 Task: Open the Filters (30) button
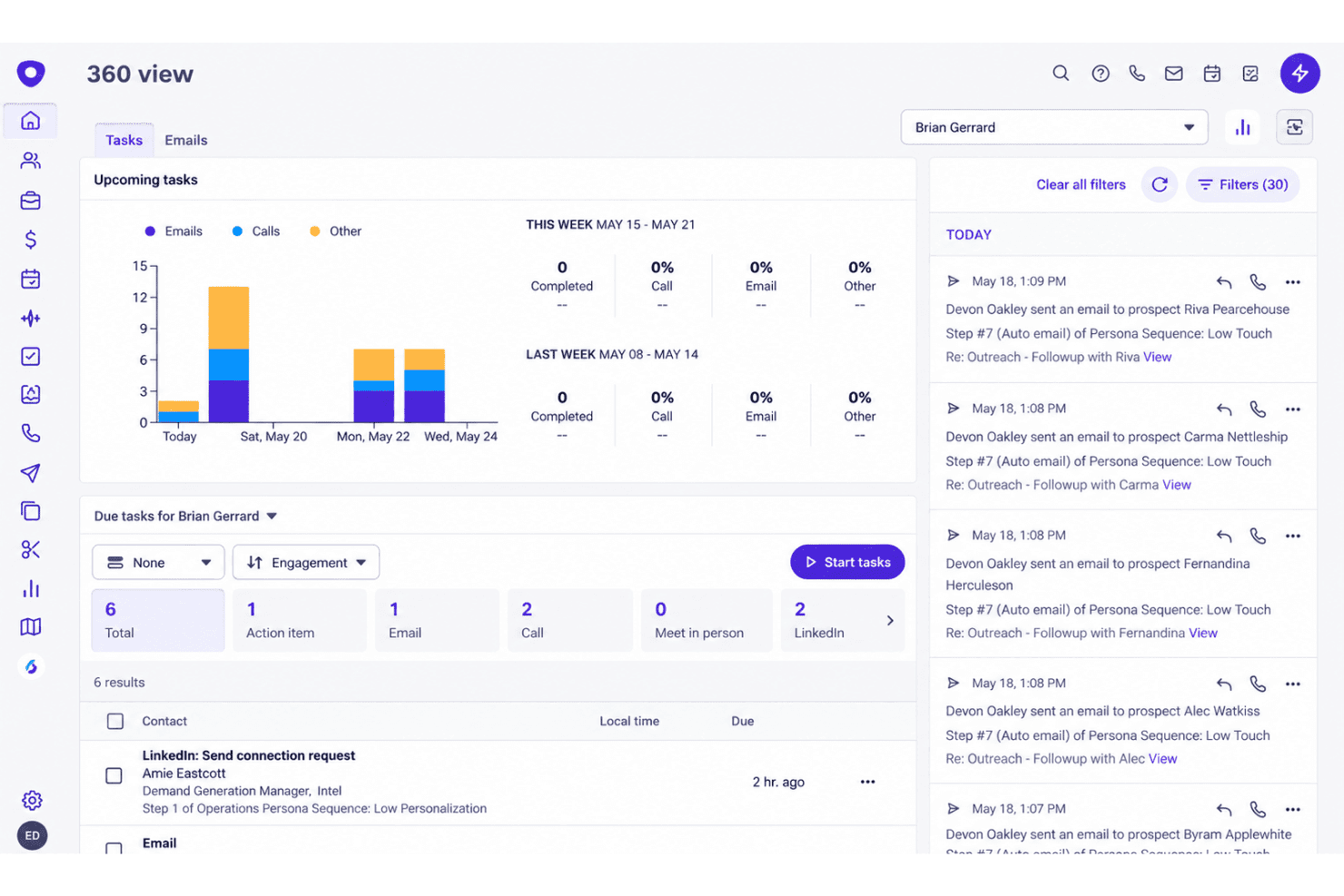pos(1242,184)
